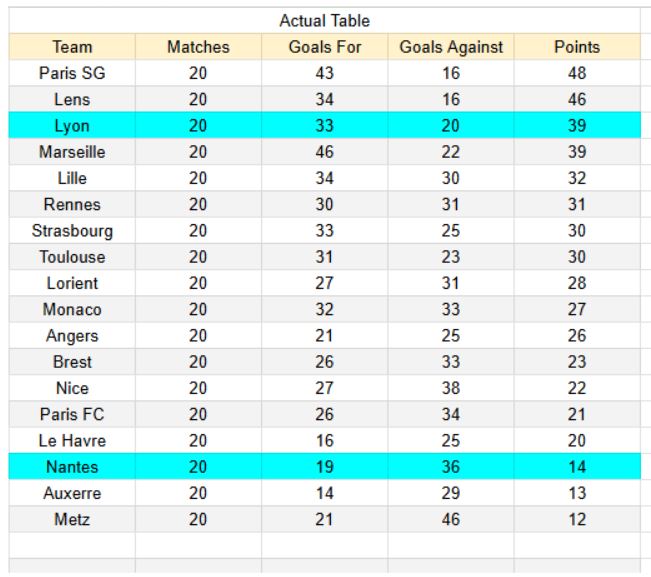Click the 'Goals Against' header cell
Viewport: 651px width, 577px height.
(451, 47)
